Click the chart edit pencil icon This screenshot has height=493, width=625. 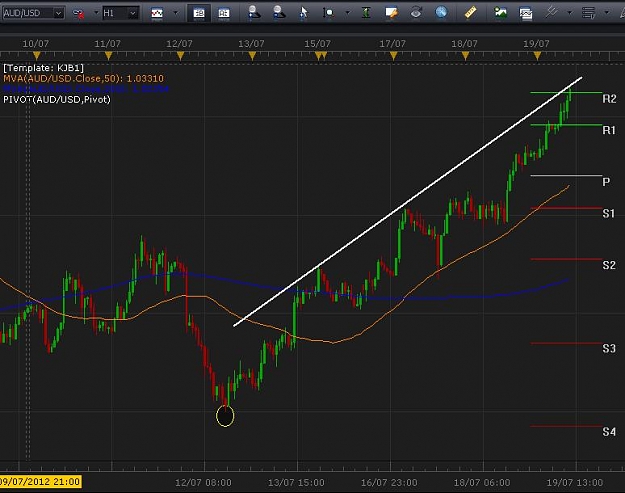click(x=391, y=13)
